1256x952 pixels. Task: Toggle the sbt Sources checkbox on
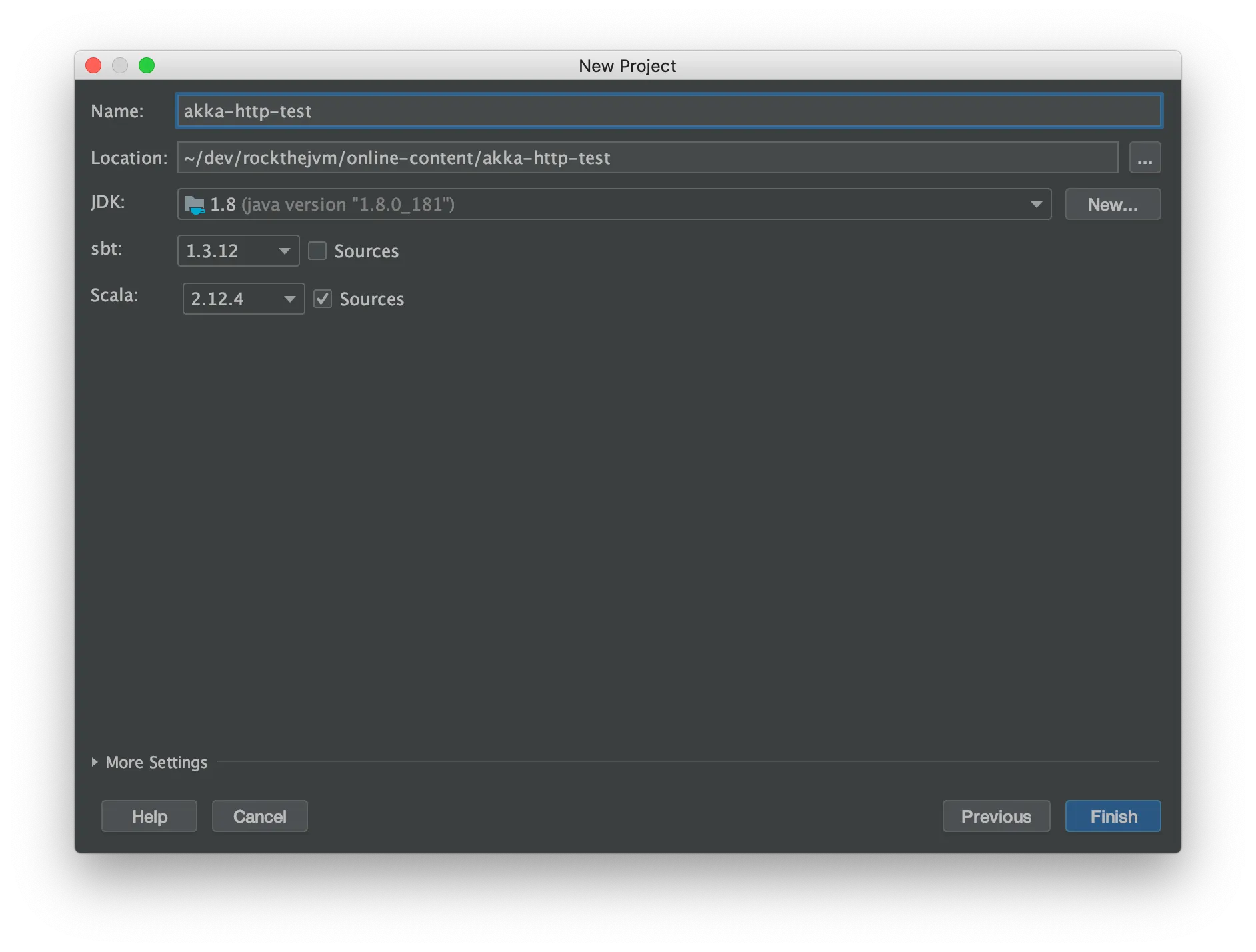(x=317, y=251)
